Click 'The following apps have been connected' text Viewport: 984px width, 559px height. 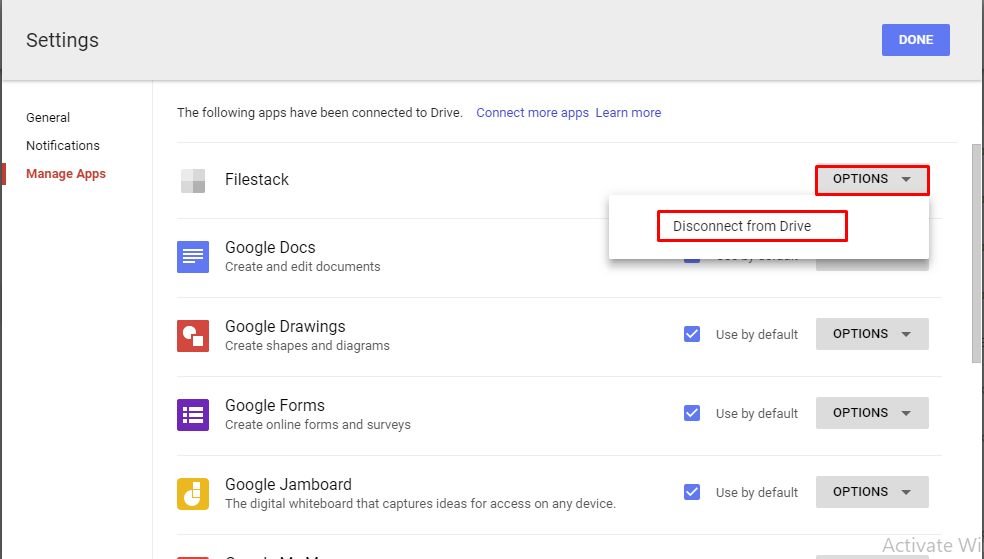(x=319, y=113)
